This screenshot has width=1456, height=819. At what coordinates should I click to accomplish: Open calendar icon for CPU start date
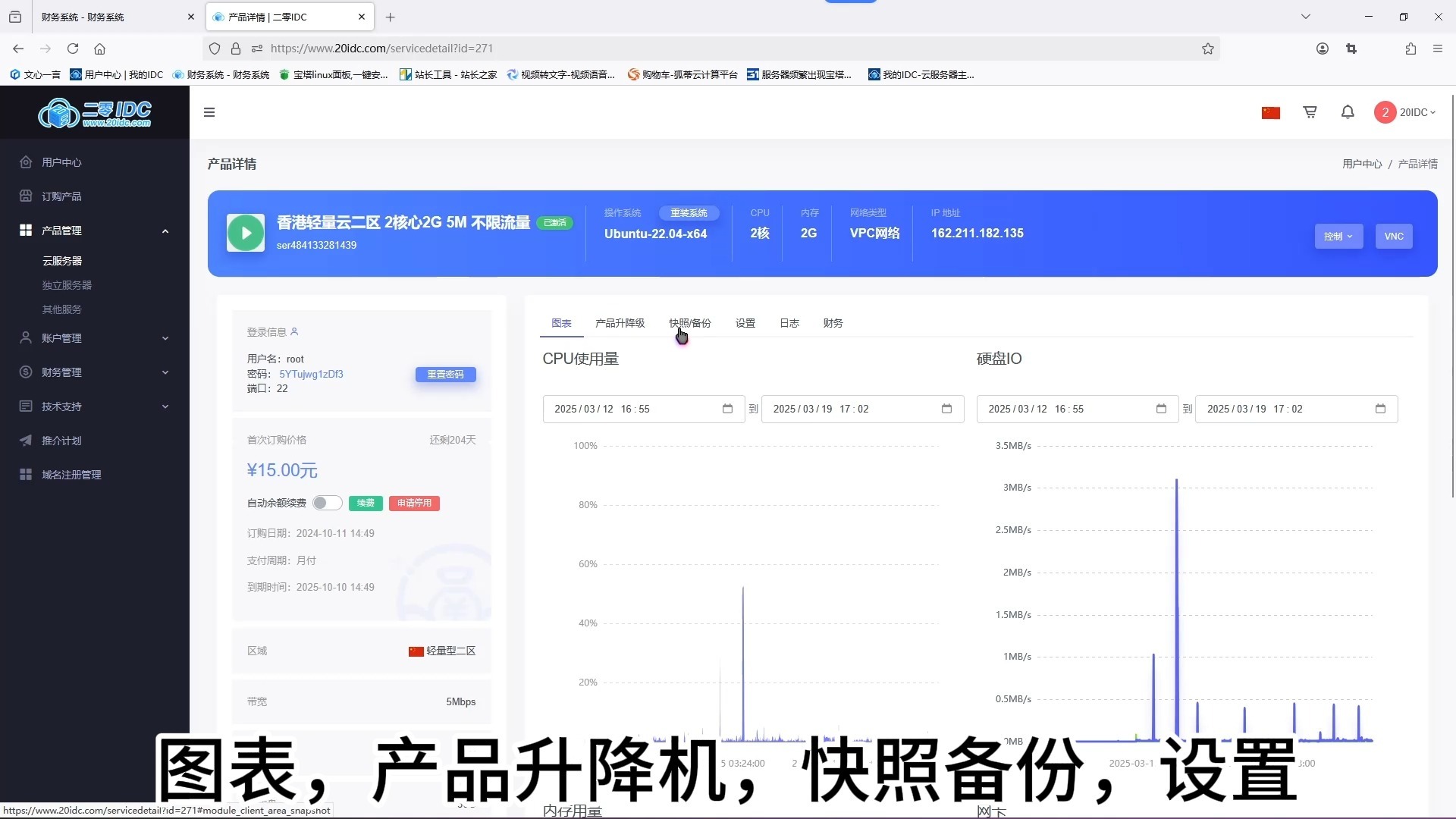(727, 409)
